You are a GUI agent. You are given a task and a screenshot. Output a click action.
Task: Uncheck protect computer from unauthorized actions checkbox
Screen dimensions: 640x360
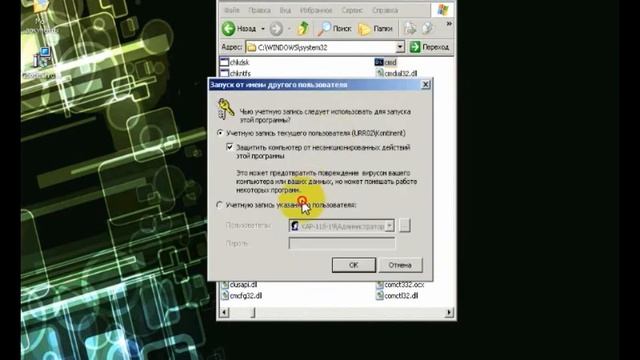click(230, 147)
